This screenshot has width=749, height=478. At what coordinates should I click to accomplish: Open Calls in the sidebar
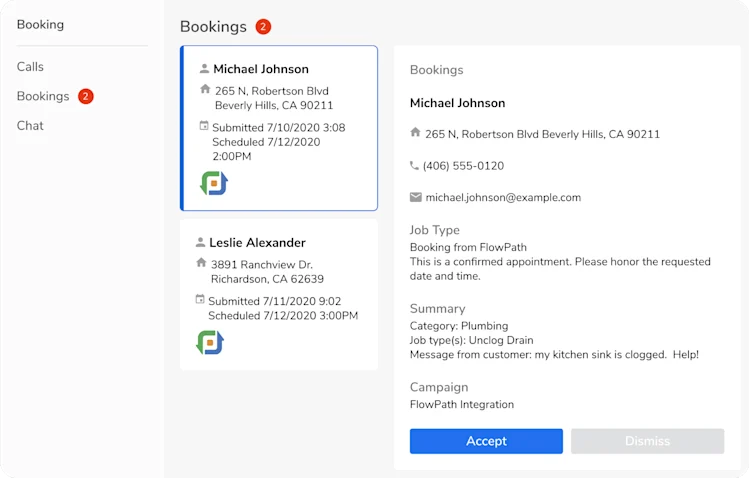(30, 67)
